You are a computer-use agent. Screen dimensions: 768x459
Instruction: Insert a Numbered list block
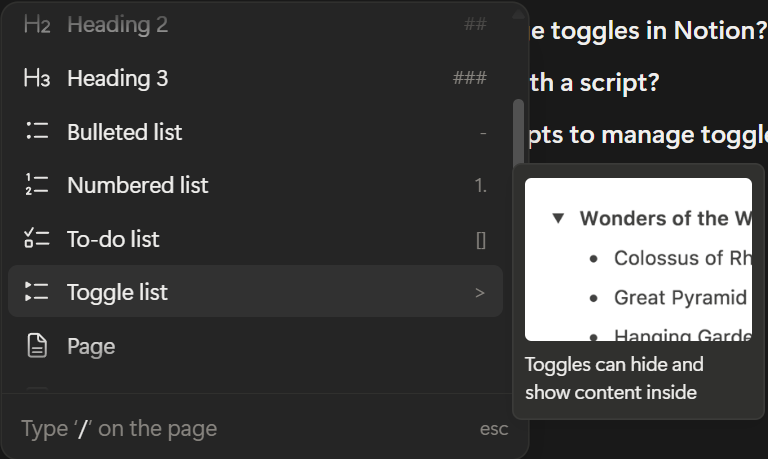[x=137, y=185]
